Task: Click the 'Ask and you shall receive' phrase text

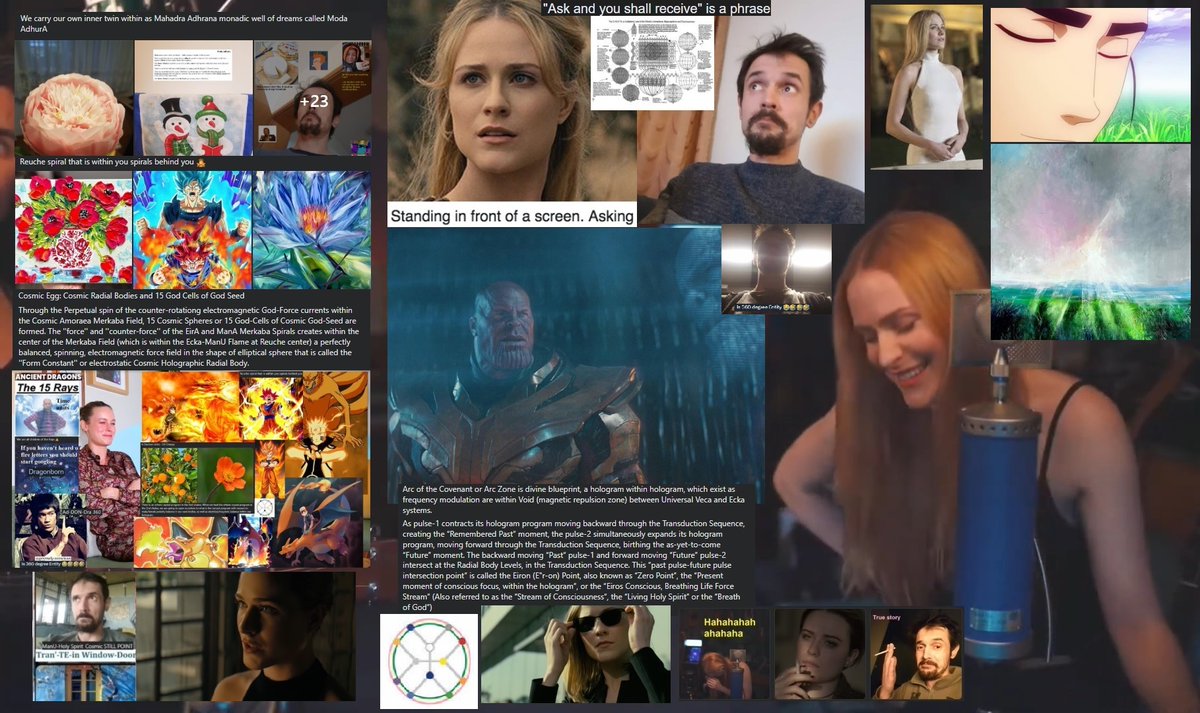Action: (x=656, y=8)
